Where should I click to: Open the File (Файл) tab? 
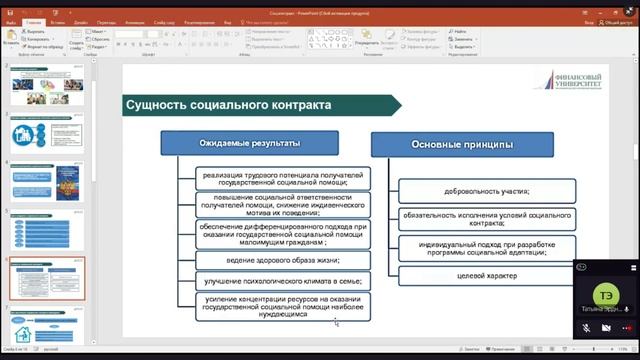(11, 22)
